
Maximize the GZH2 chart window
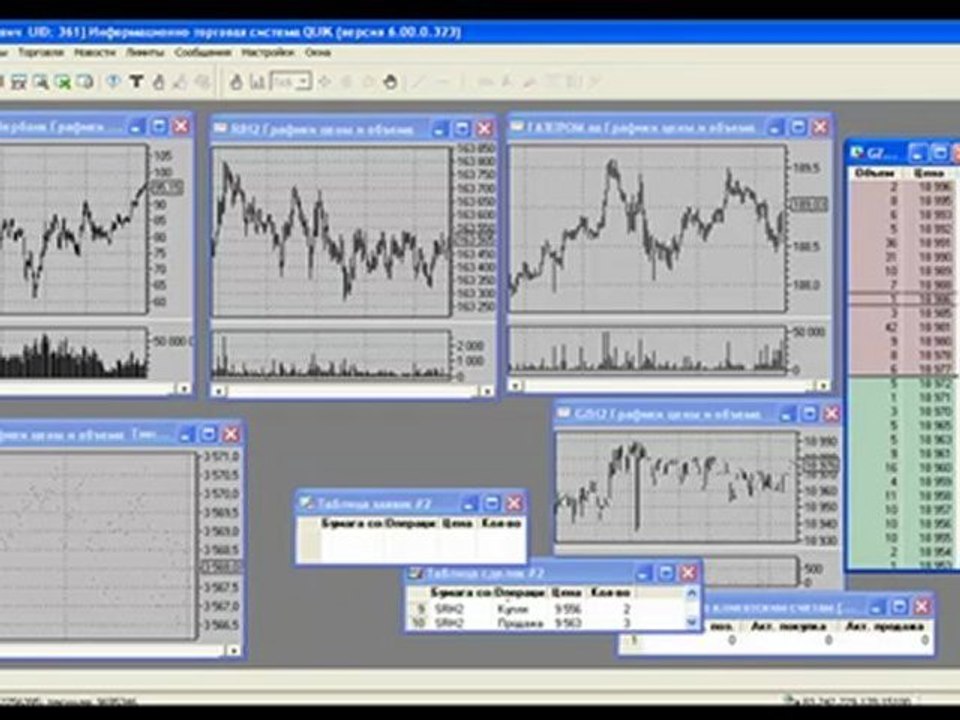[x=809, y=414]
